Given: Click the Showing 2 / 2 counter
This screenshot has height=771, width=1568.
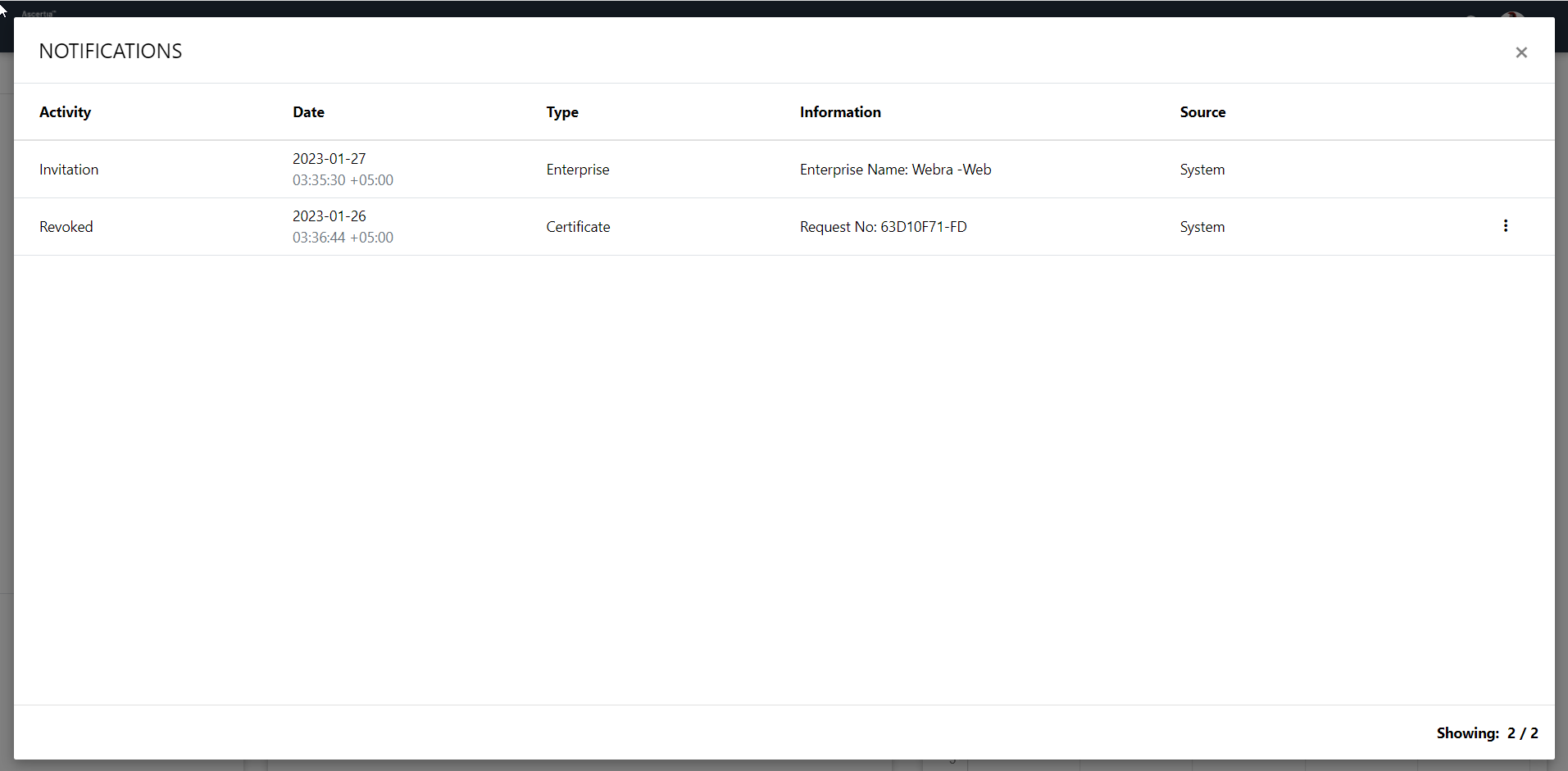Looking at the screenshot, I should coord(1487,733).
